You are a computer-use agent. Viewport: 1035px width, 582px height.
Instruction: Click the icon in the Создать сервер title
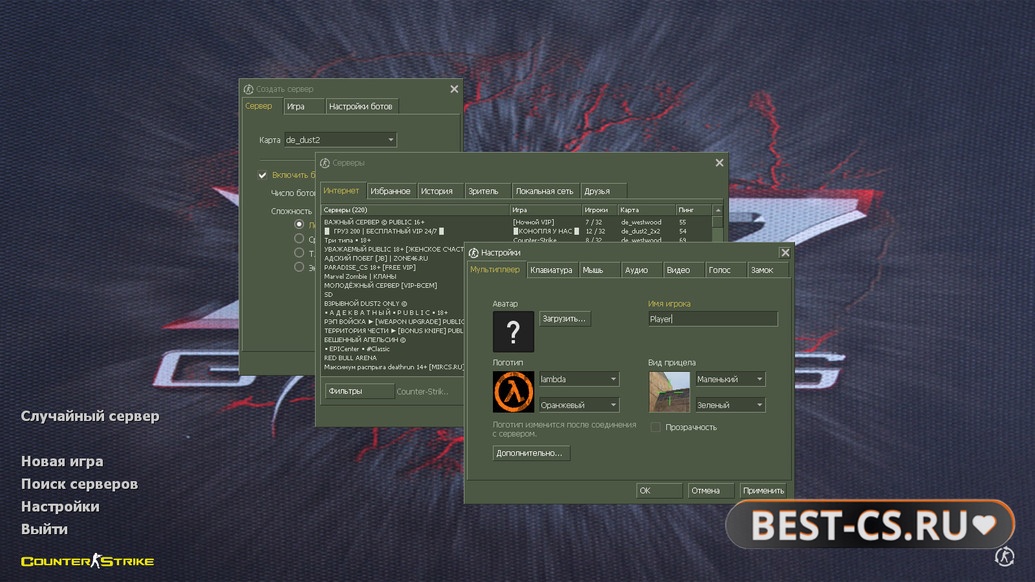click(x=248, y=89)
